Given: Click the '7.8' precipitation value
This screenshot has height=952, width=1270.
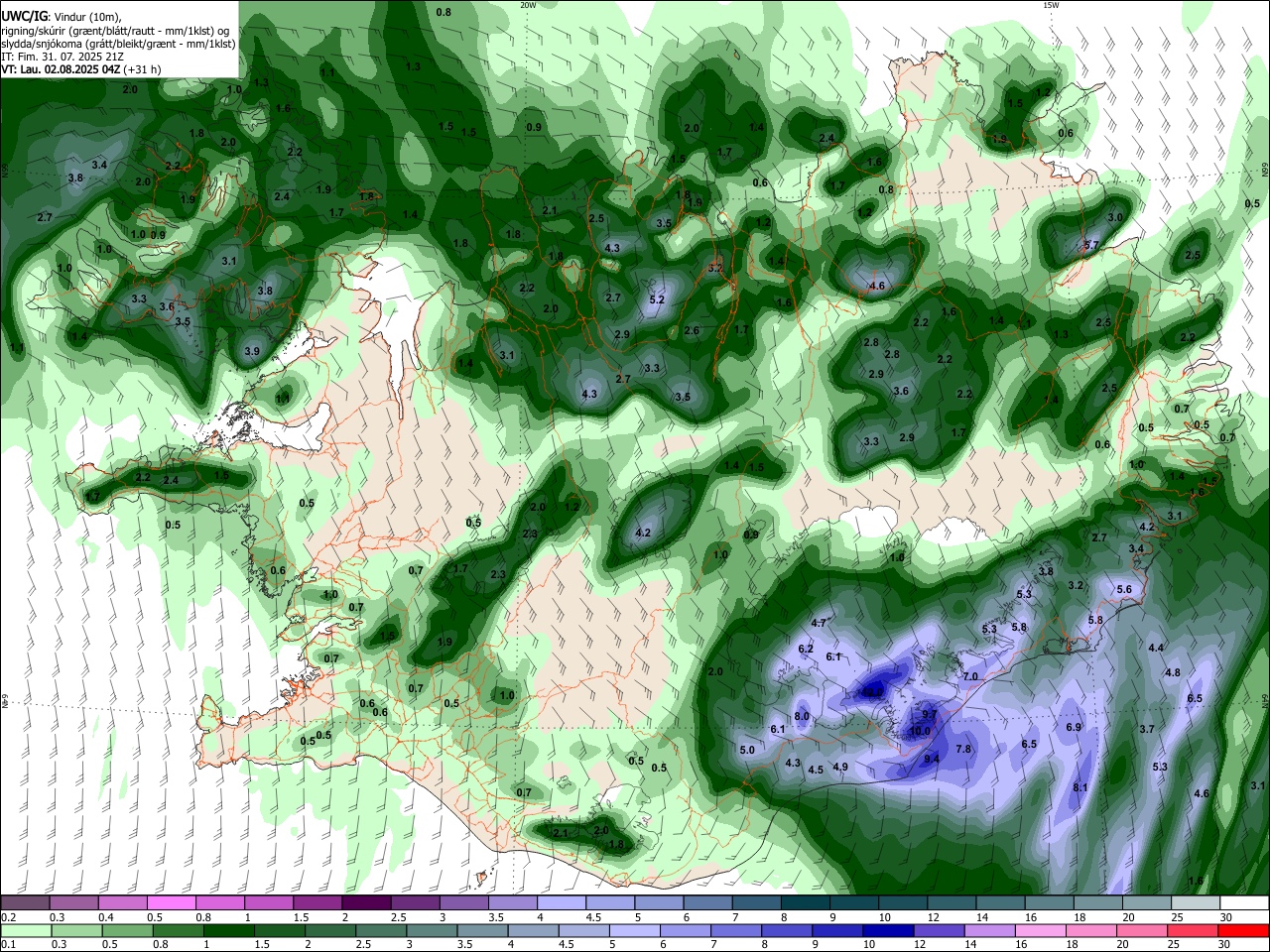Looking at the screenshot, I should click(x=962, y=749).
